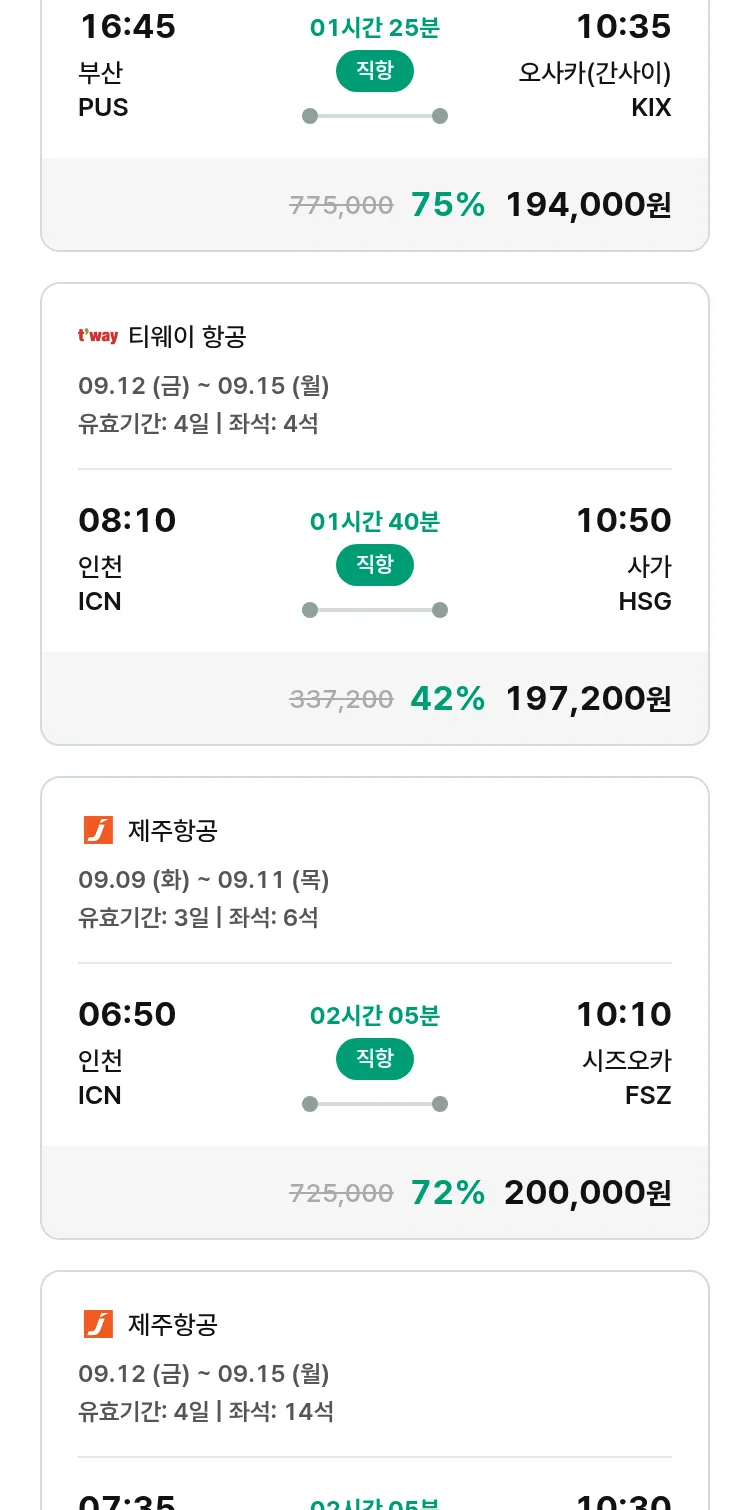Click the Jeju Air logo on bottom card

pos(98,1324)
